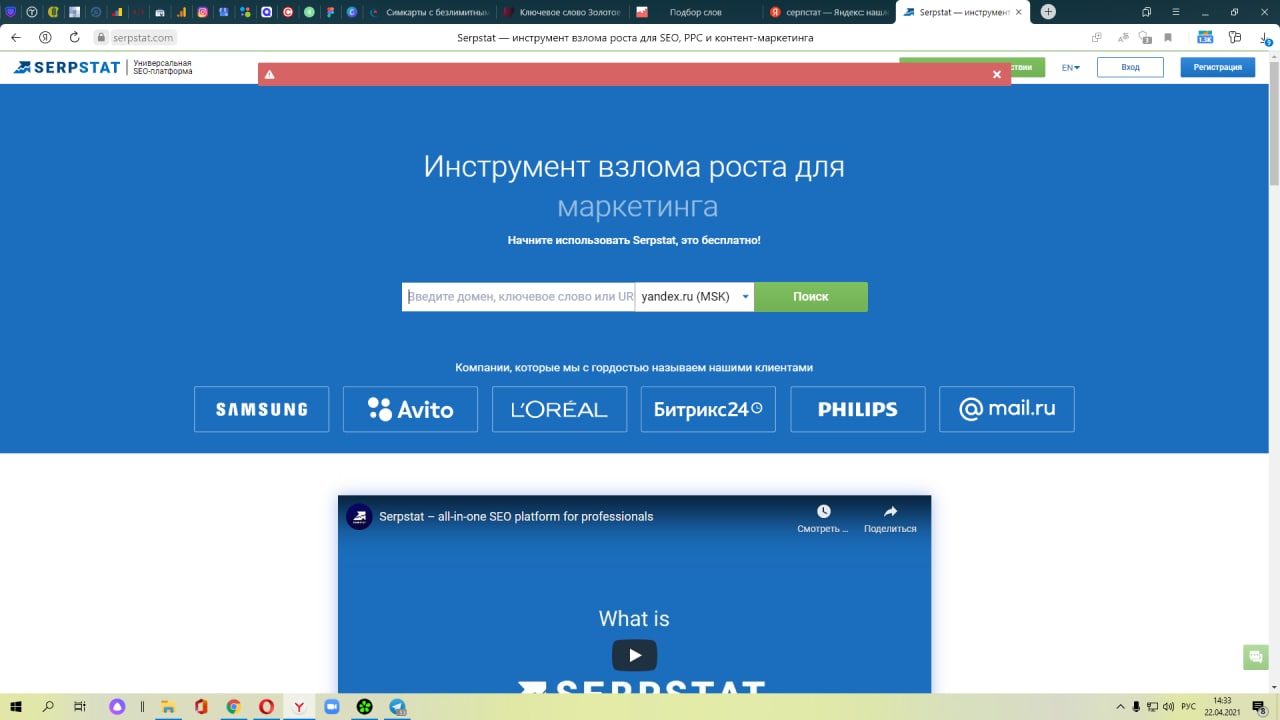Open Google Chrome from the taskbar
1280x720 pixels.
(233, 707)
